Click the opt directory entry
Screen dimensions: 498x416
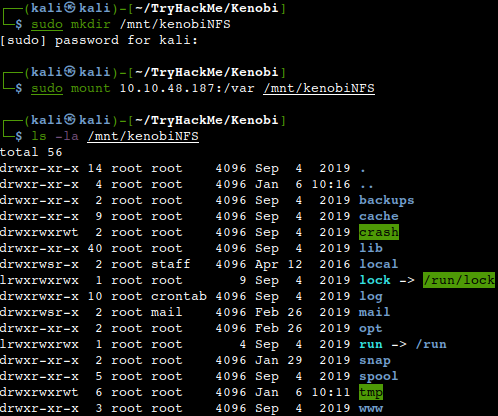(x=370, y=328)
